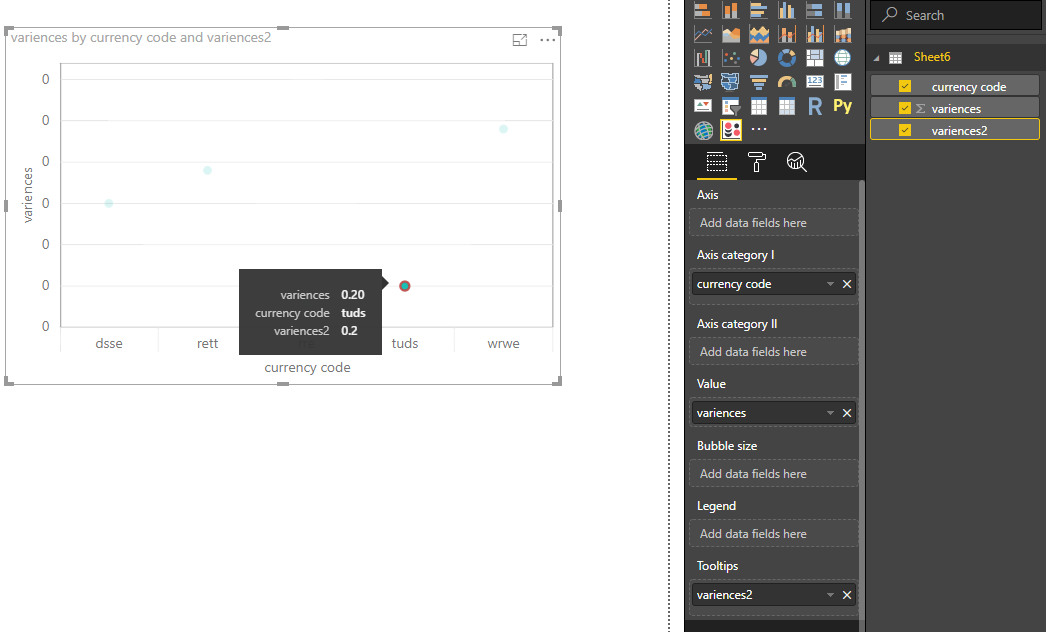Image resolution: width=1051 pixels, height=632 pixels.
Task: Select the Filled map icon
Action: pos(702,82)
